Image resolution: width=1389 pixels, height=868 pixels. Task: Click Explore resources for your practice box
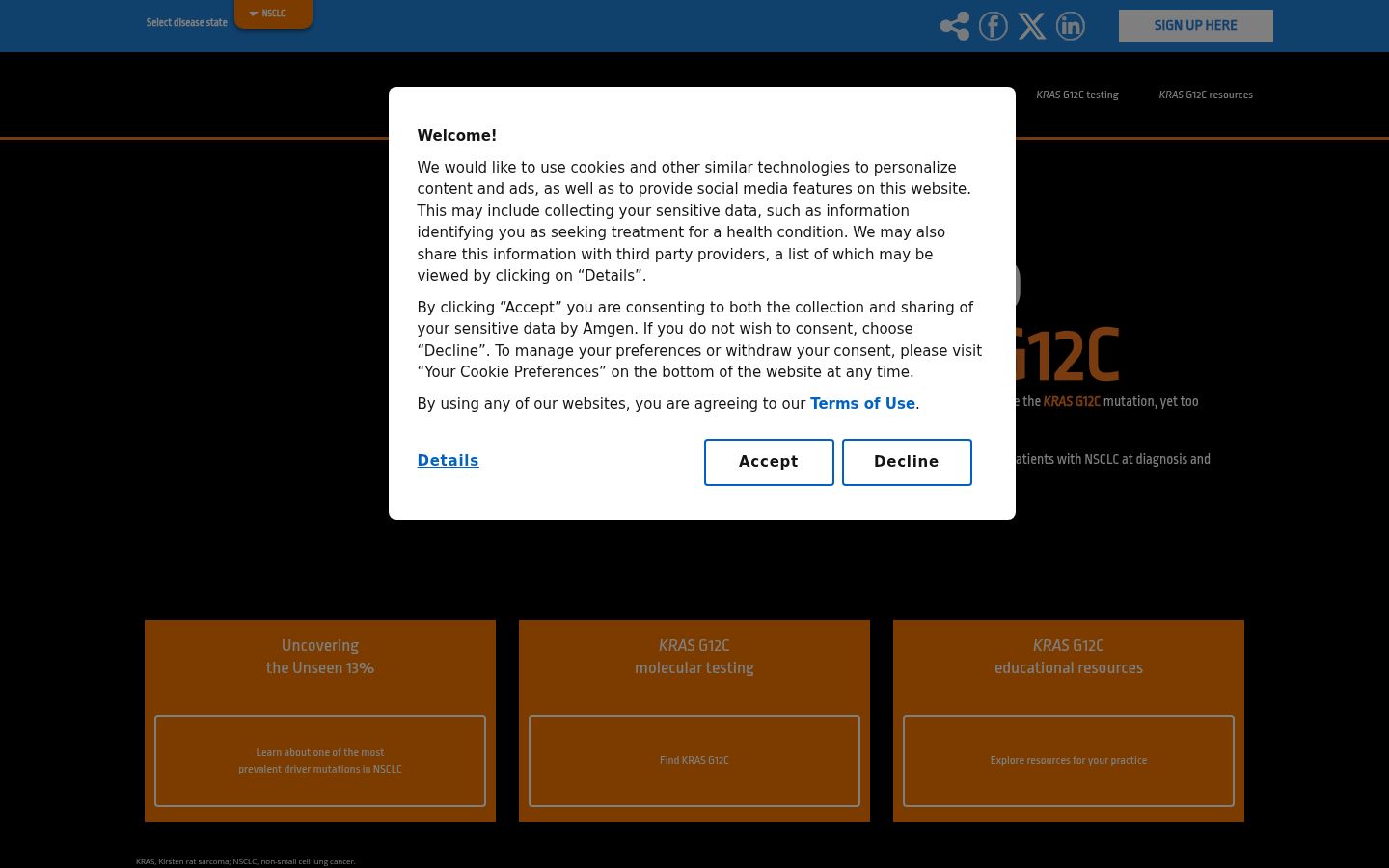tap(1069, 761)
